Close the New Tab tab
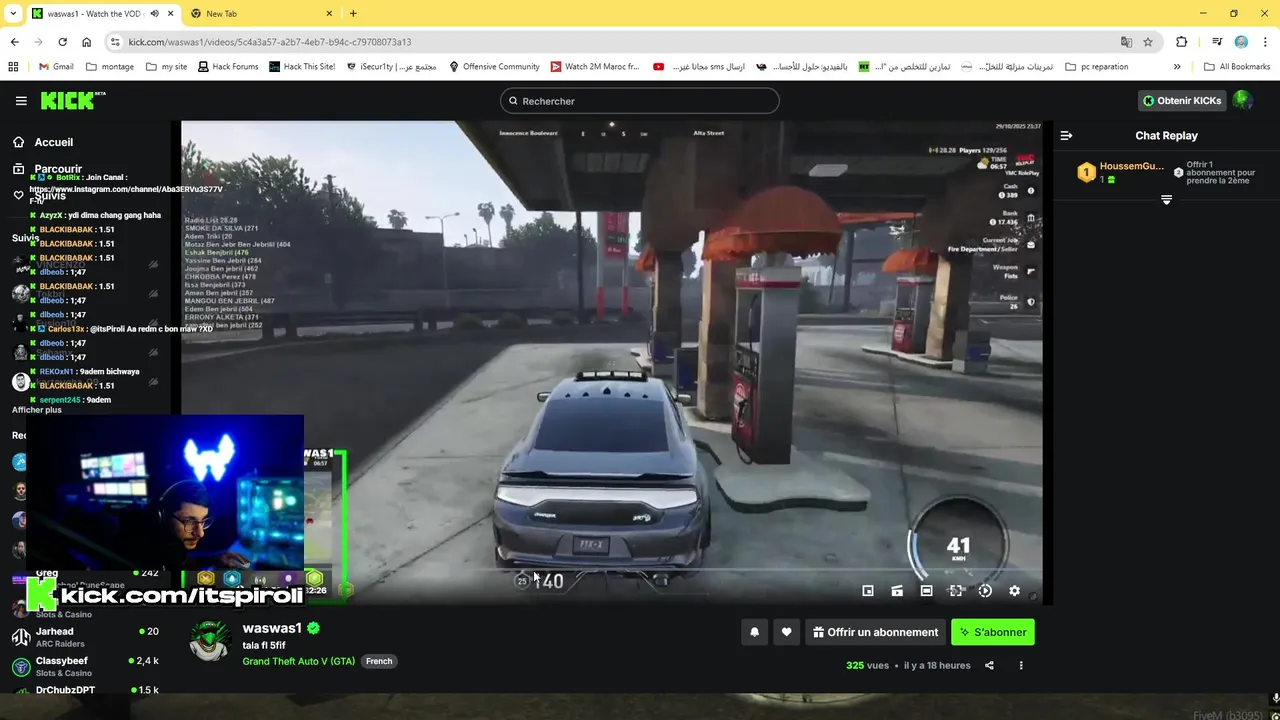Screen dimensions: 1280x720 click(x=328, y=14)
